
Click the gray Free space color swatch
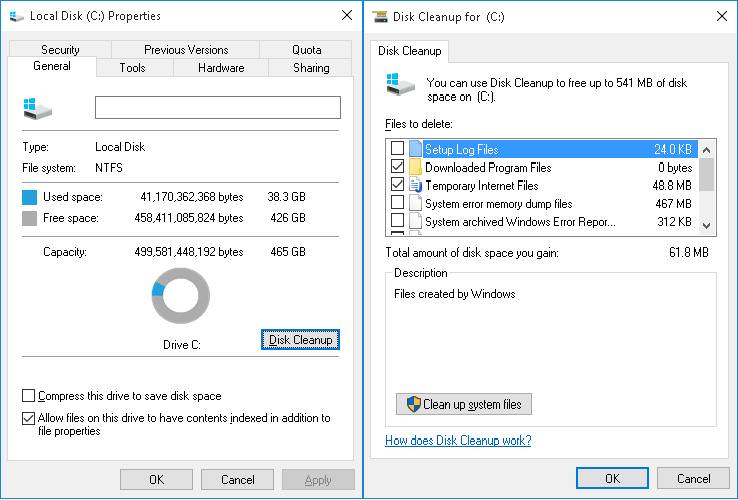pyautogui.click(x=29, y=218)
